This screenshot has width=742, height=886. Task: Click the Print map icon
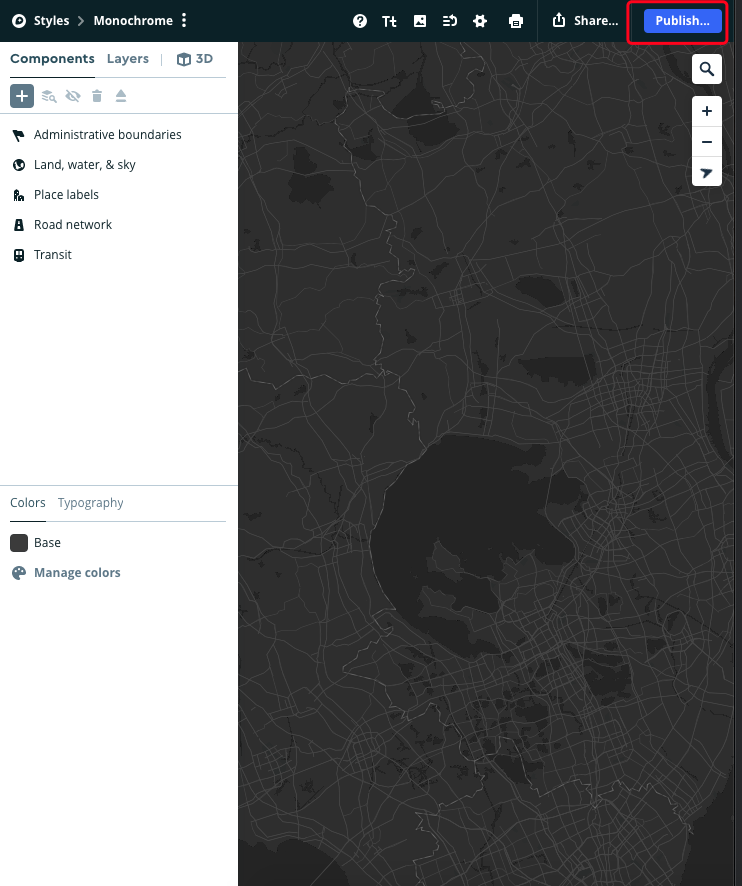pyautogui.click(x=516, y=21)
